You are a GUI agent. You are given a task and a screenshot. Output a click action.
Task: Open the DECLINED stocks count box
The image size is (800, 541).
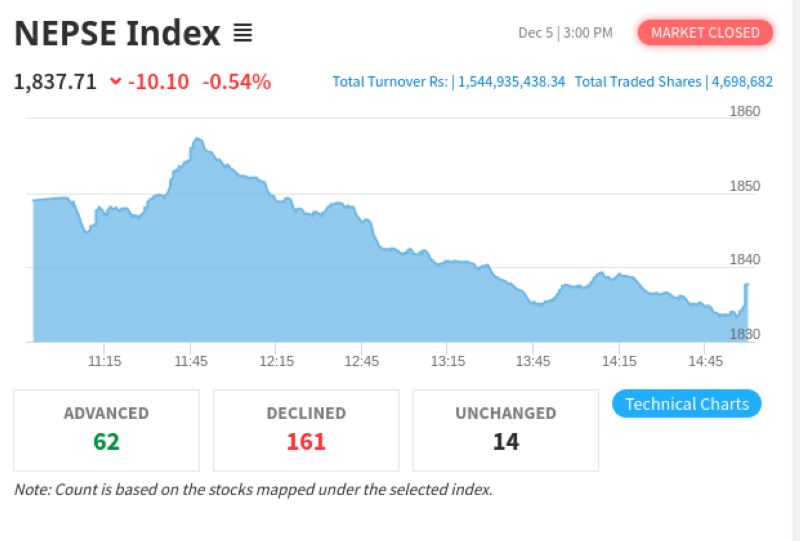coord(306,430)
